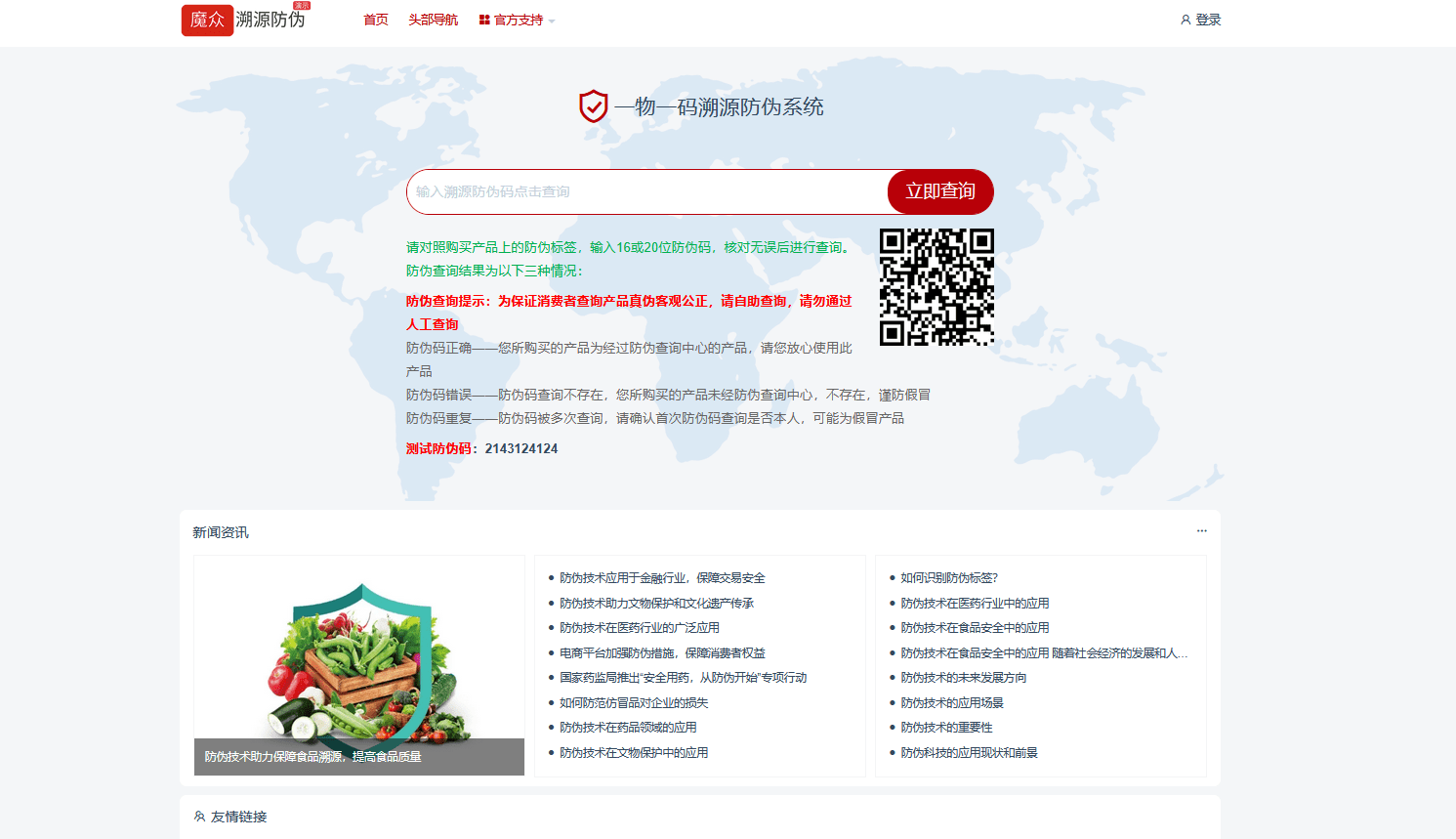This screenshot has width=1456, height=839.
Task: Click the red shield checkmark icon
Action: pyautogui.click(x=593, y=106)
